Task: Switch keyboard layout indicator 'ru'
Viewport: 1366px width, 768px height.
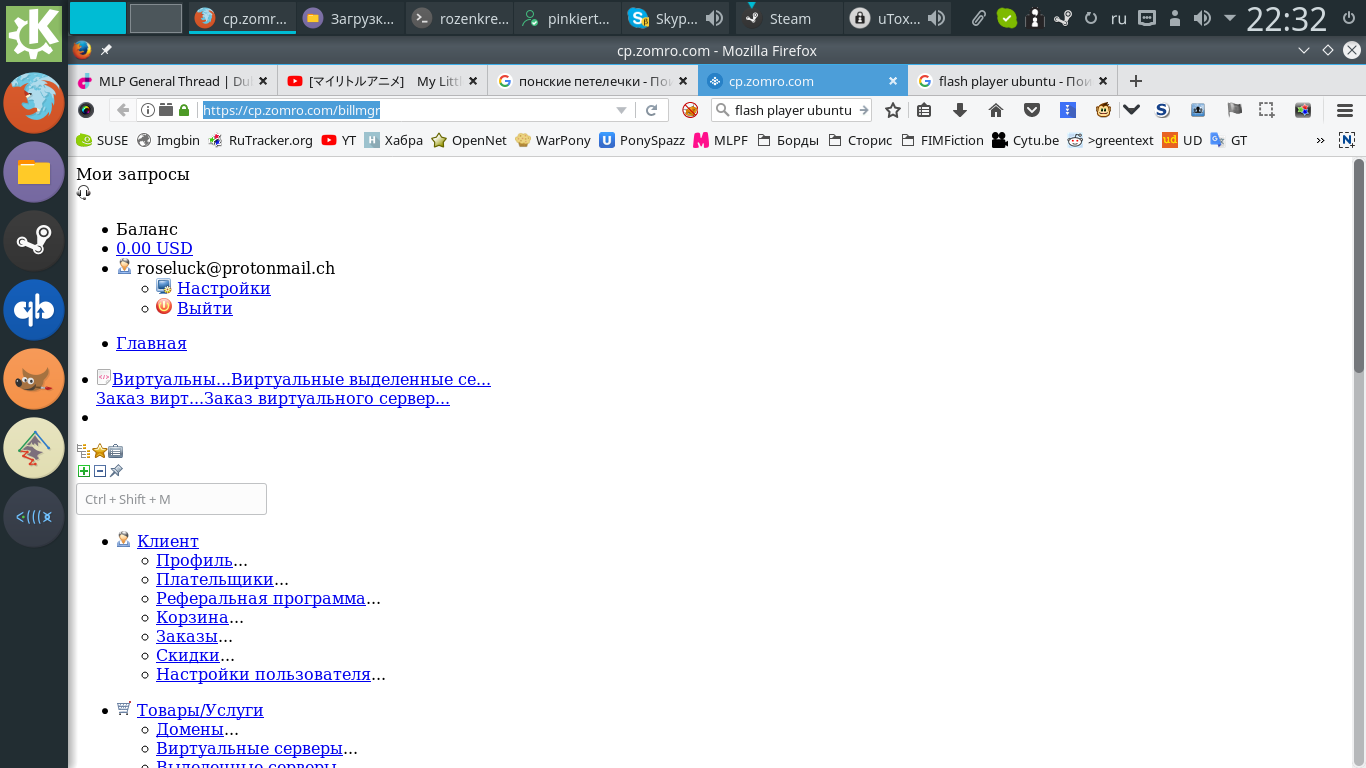Action: pos(1119,18)
